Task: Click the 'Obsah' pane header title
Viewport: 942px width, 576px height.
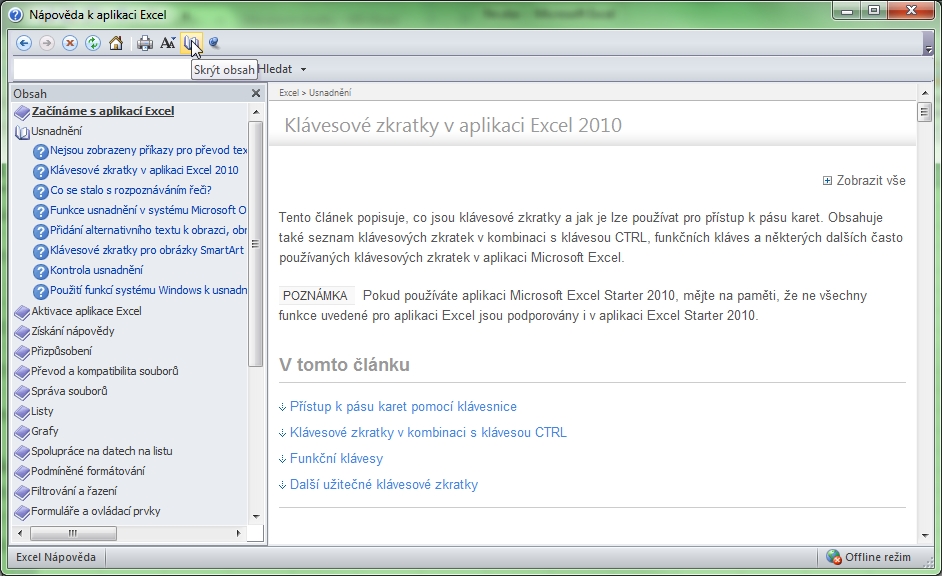Action: click(30, 94)
